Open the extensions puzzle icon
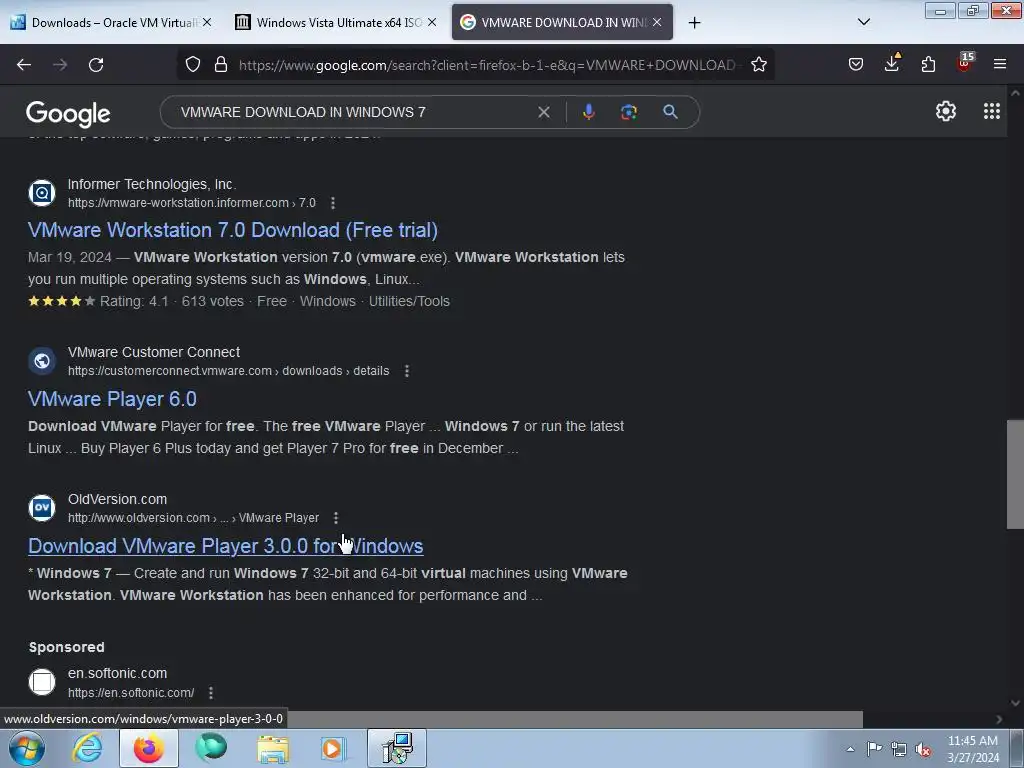The height and width of the screenshot is (768, 1024). pos(928,64)
